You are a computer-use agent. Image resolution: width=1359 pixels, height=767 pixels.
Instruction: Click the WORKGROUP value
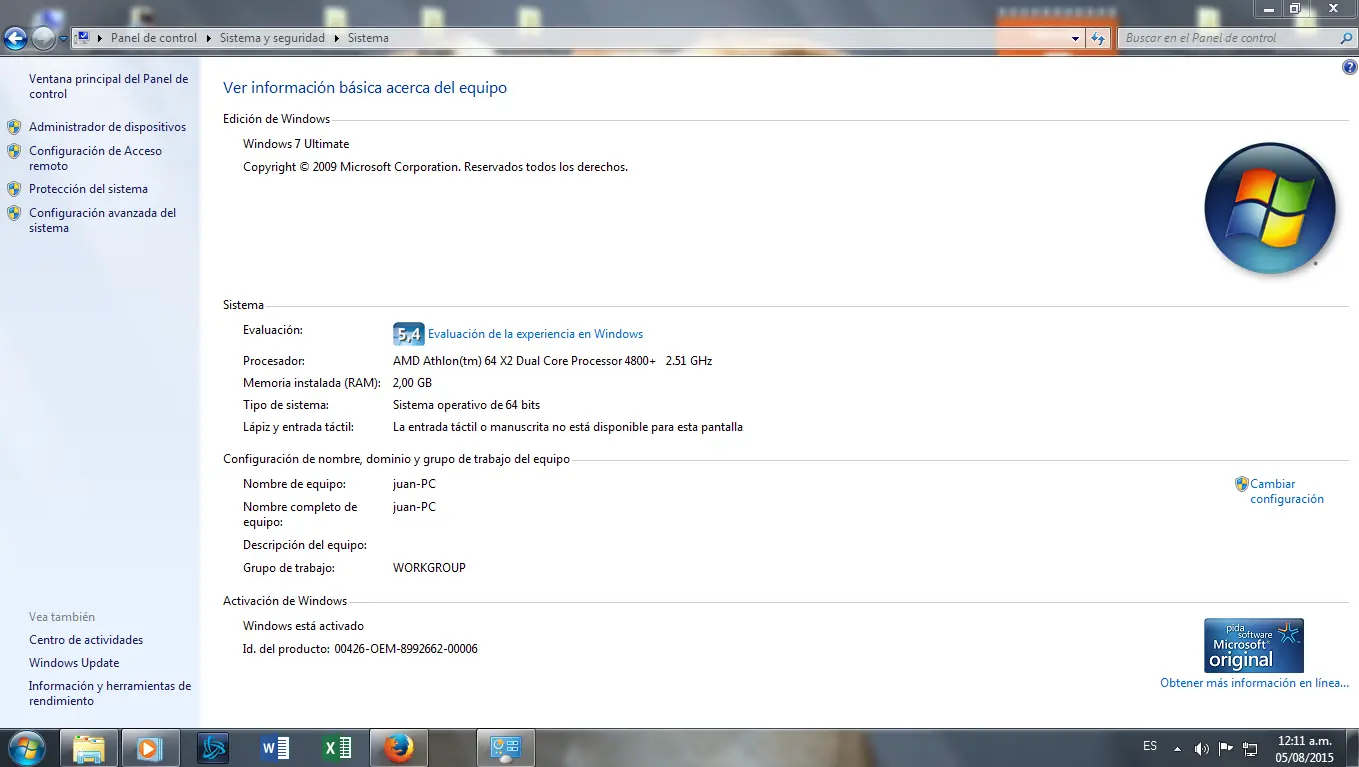(429, 568)
